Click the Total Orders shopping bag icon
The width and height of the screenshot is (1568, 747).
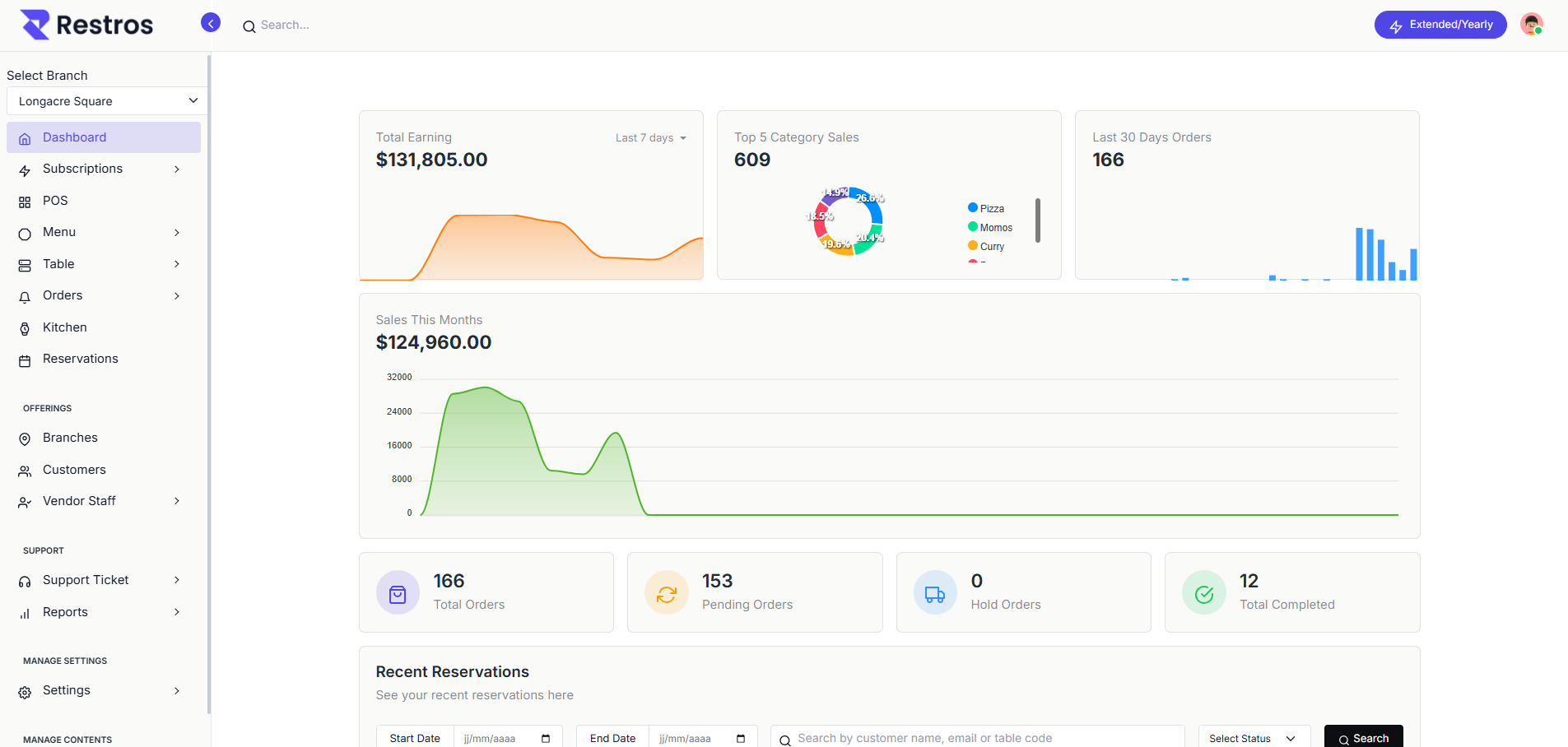[x=398, y=593]
